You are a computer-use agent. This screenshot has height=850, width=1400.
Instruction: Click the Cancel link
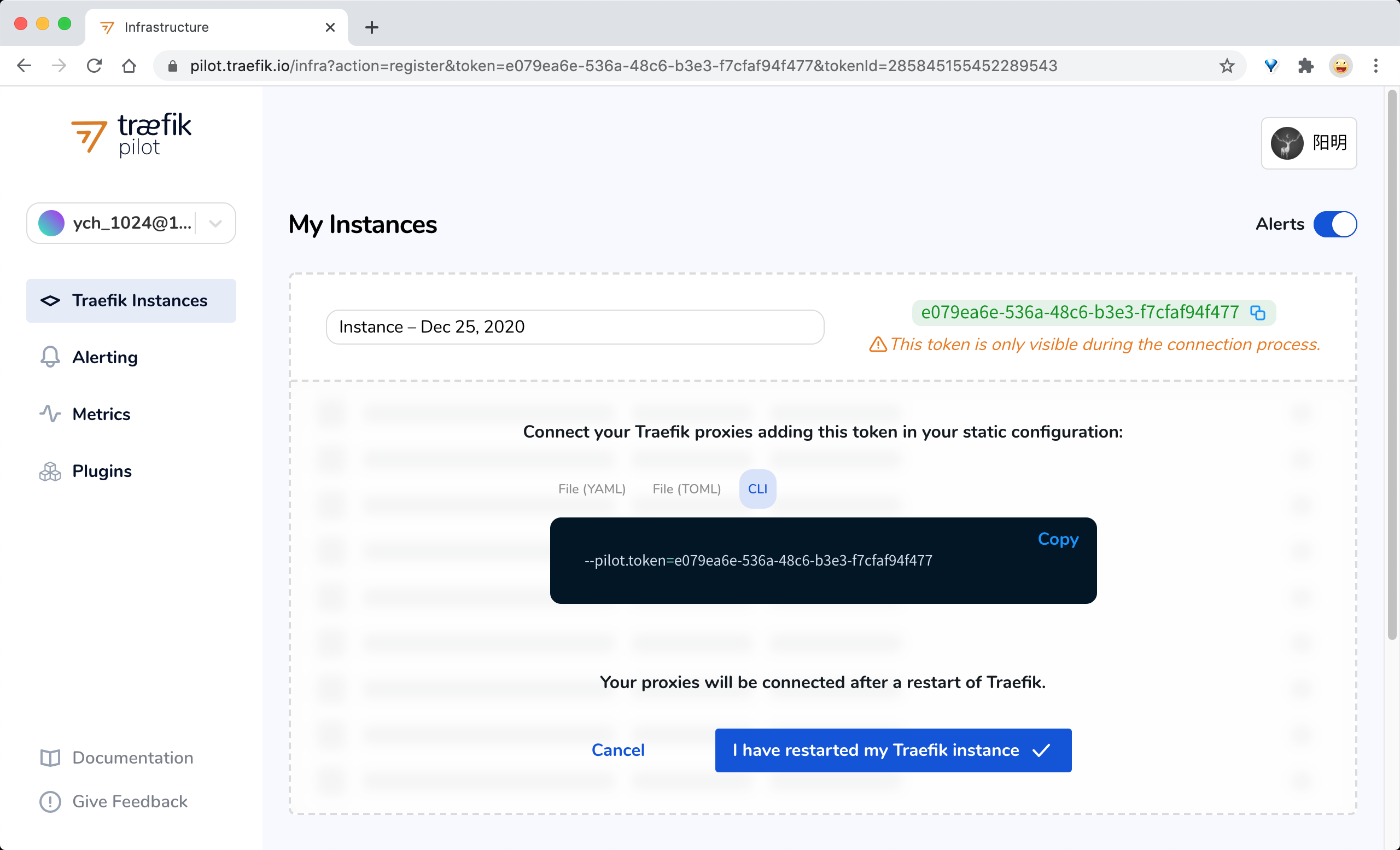[x=617, y=750]
